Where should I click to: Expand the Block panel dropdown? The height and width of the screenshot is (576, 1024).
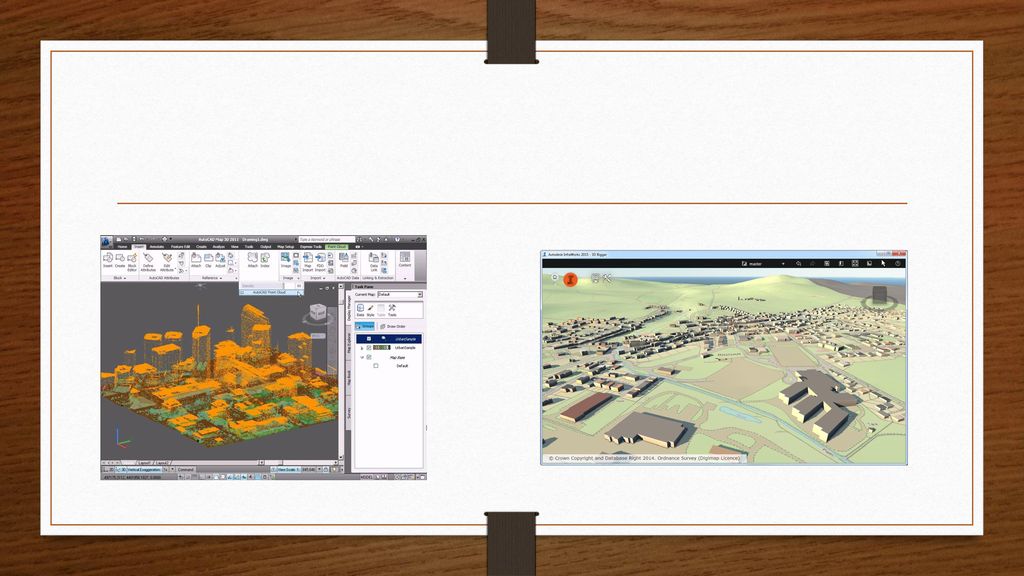125,278
